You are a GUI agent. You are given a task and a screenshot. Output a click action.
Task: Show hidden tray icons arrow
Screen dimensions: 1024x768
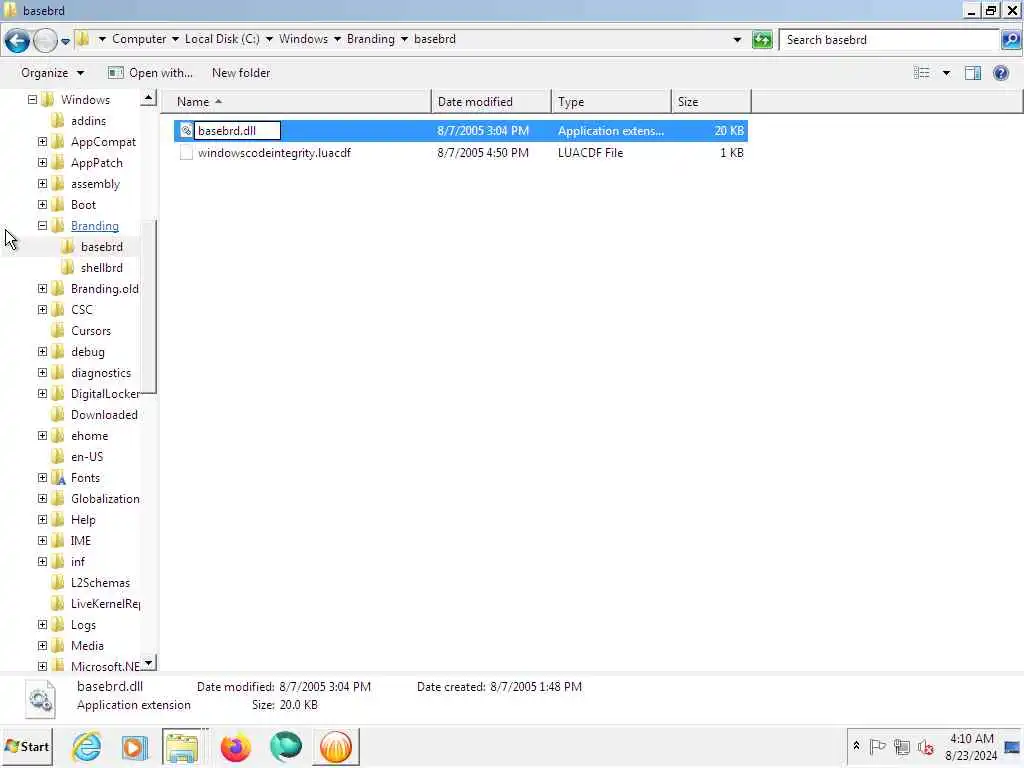856,746
